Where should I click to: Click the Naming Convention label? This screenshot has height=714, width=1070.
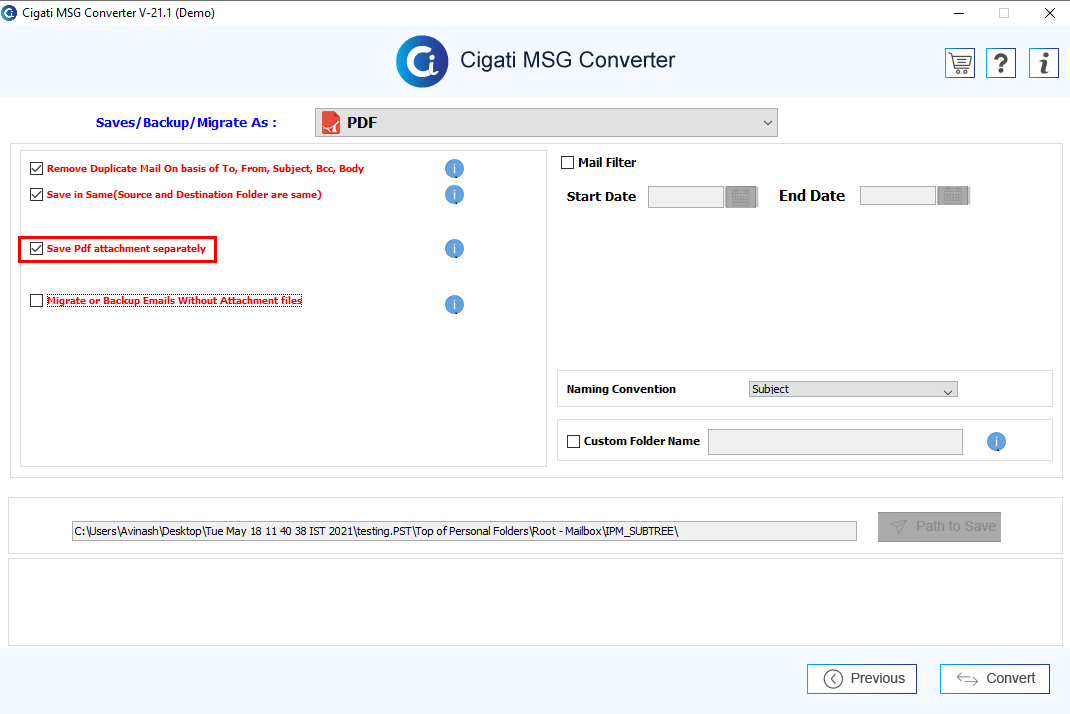pyautogui.click(x=621, y=389)
